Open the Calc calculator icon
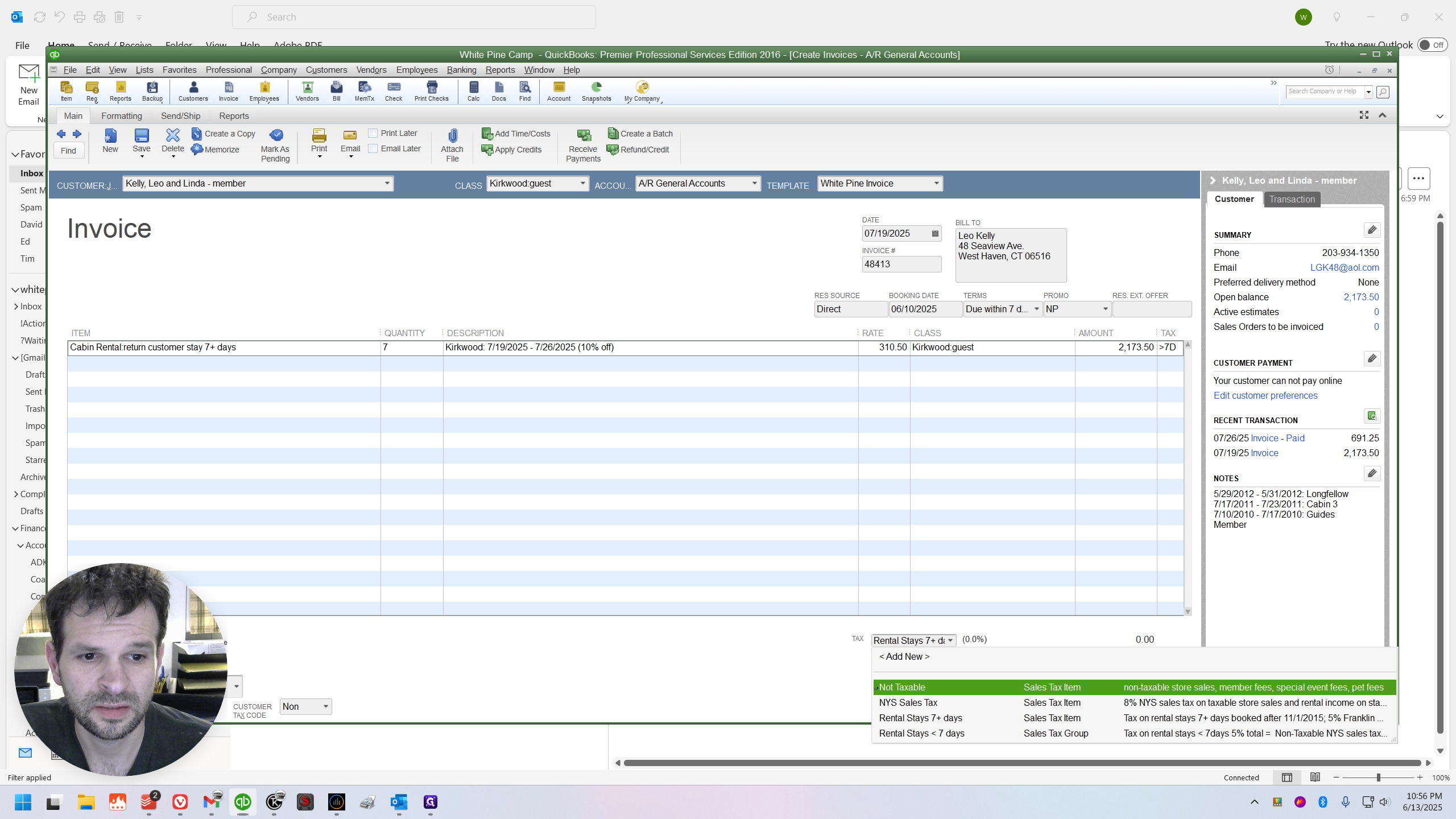This screenshot has height=819, width=1456. [473, 91]
